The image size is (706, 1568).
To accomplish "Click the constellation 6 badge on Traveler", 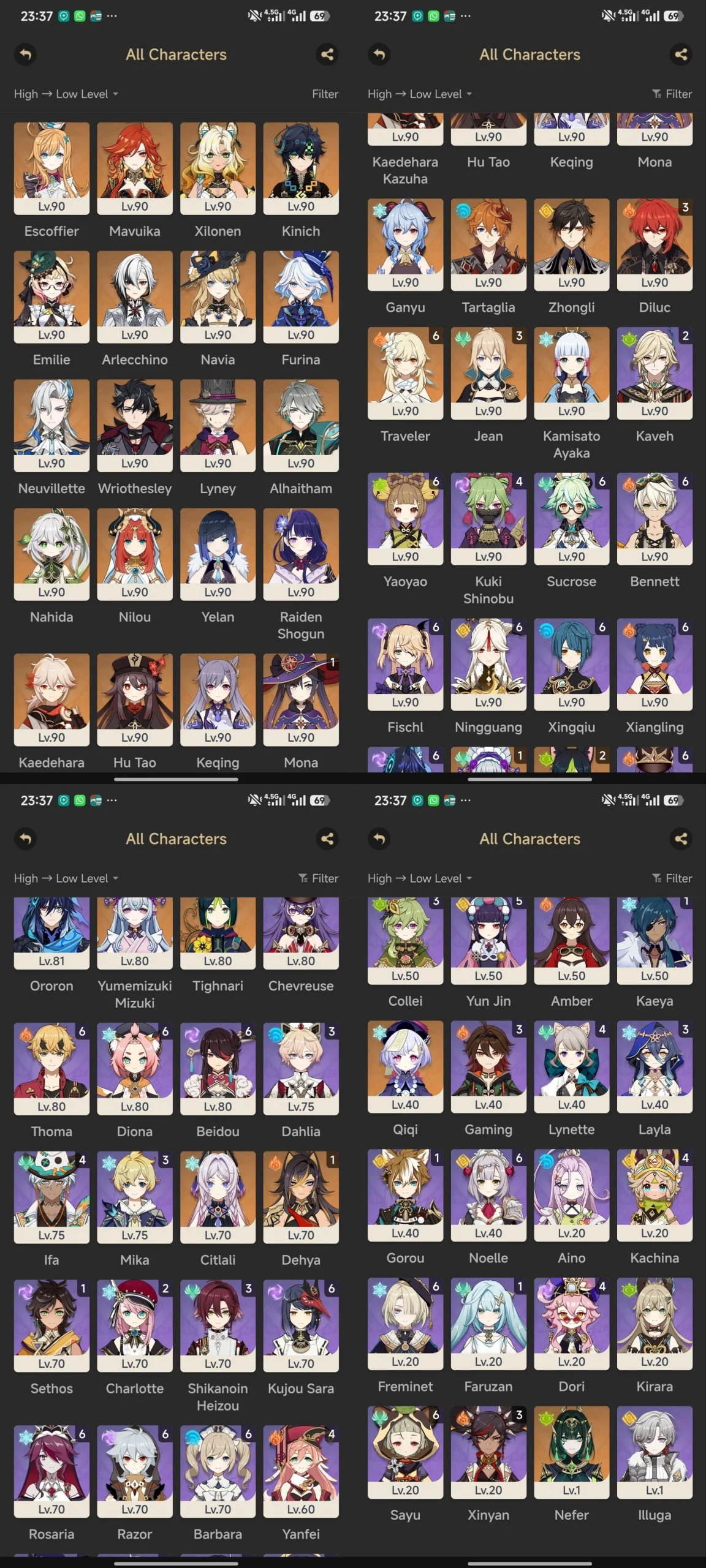I will click(x=436, y=336).
